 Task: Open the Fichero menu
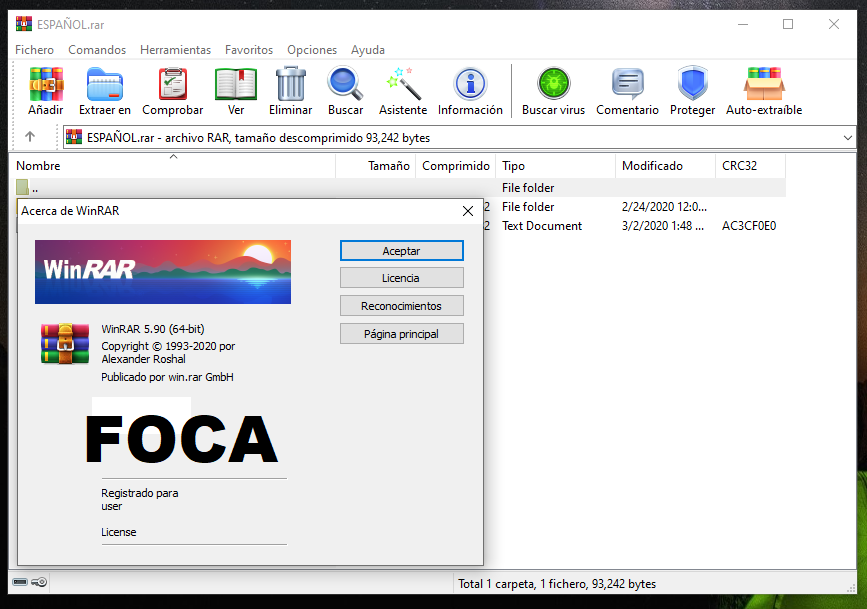34,50
